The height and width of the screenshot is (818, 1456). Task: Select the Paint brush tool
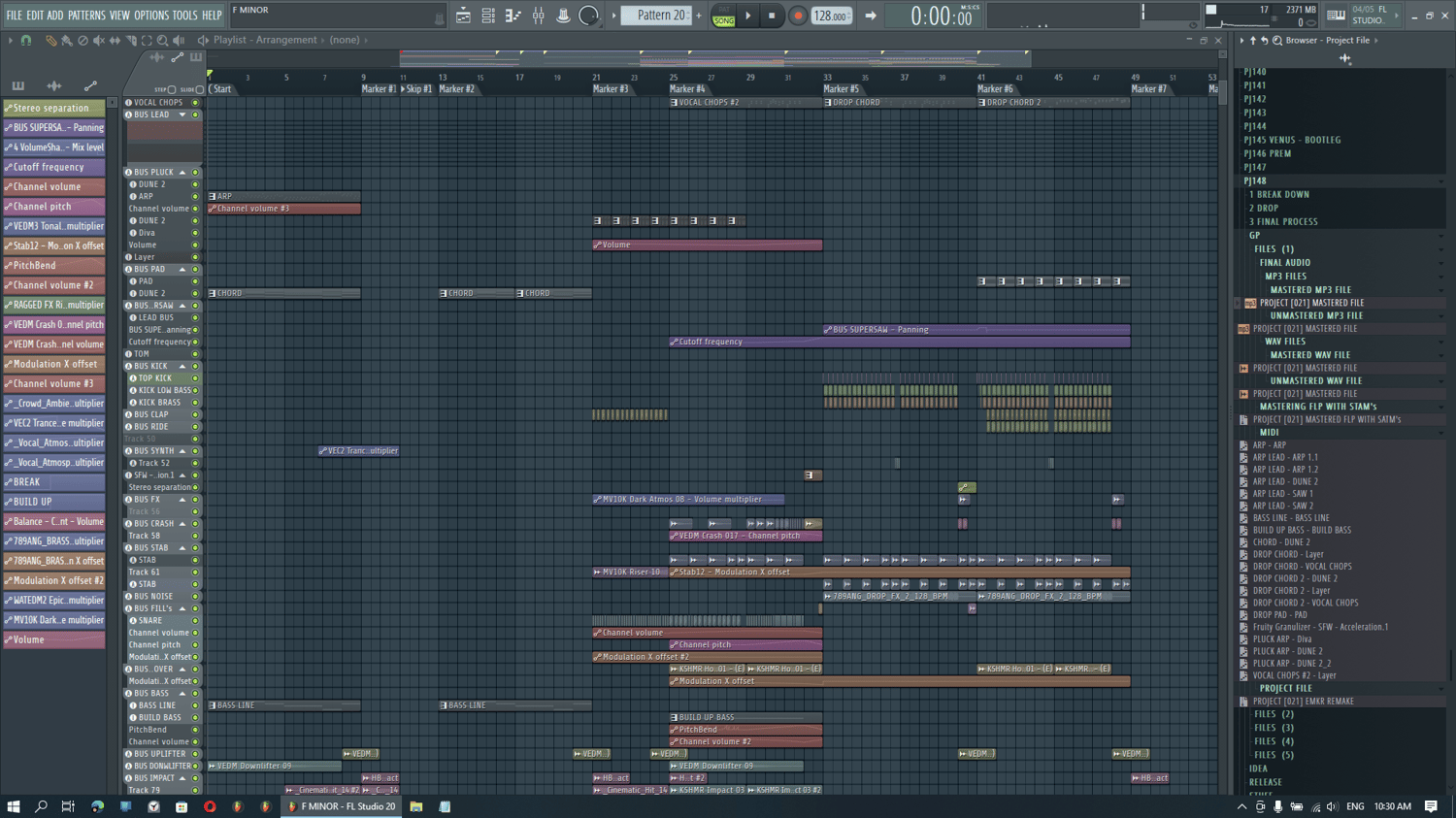click(66, 41)
